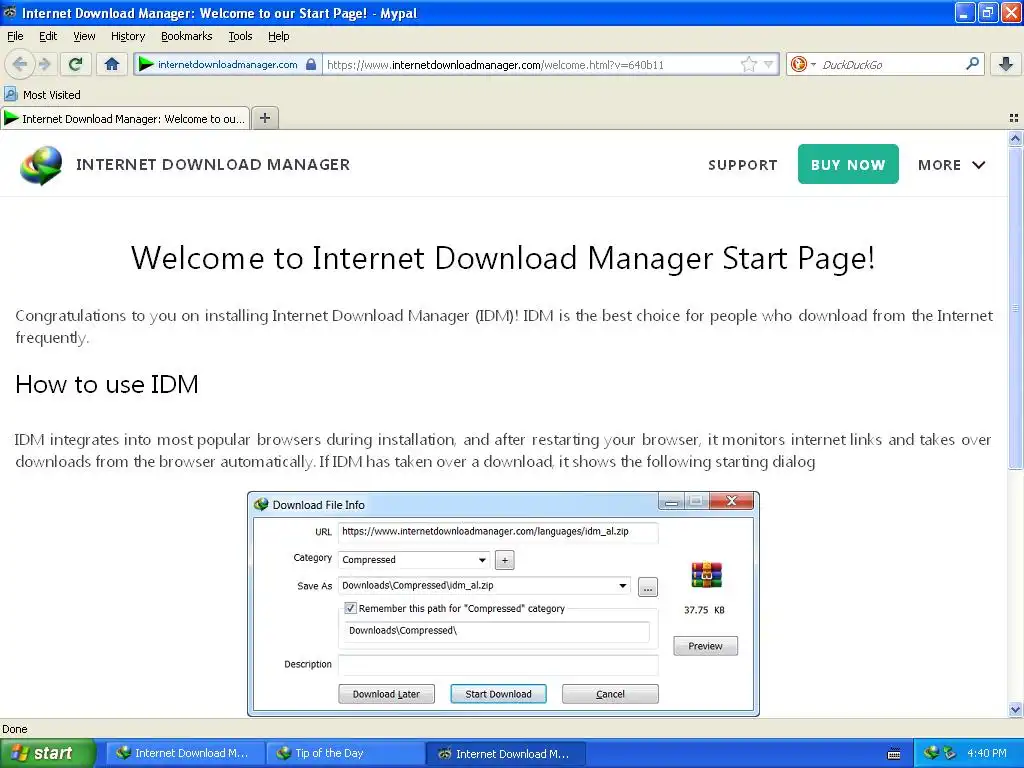This screenshot has height=768, width=1024.
Task: Click the vertical scrollbar down arrow
Action: (1015, 709)
